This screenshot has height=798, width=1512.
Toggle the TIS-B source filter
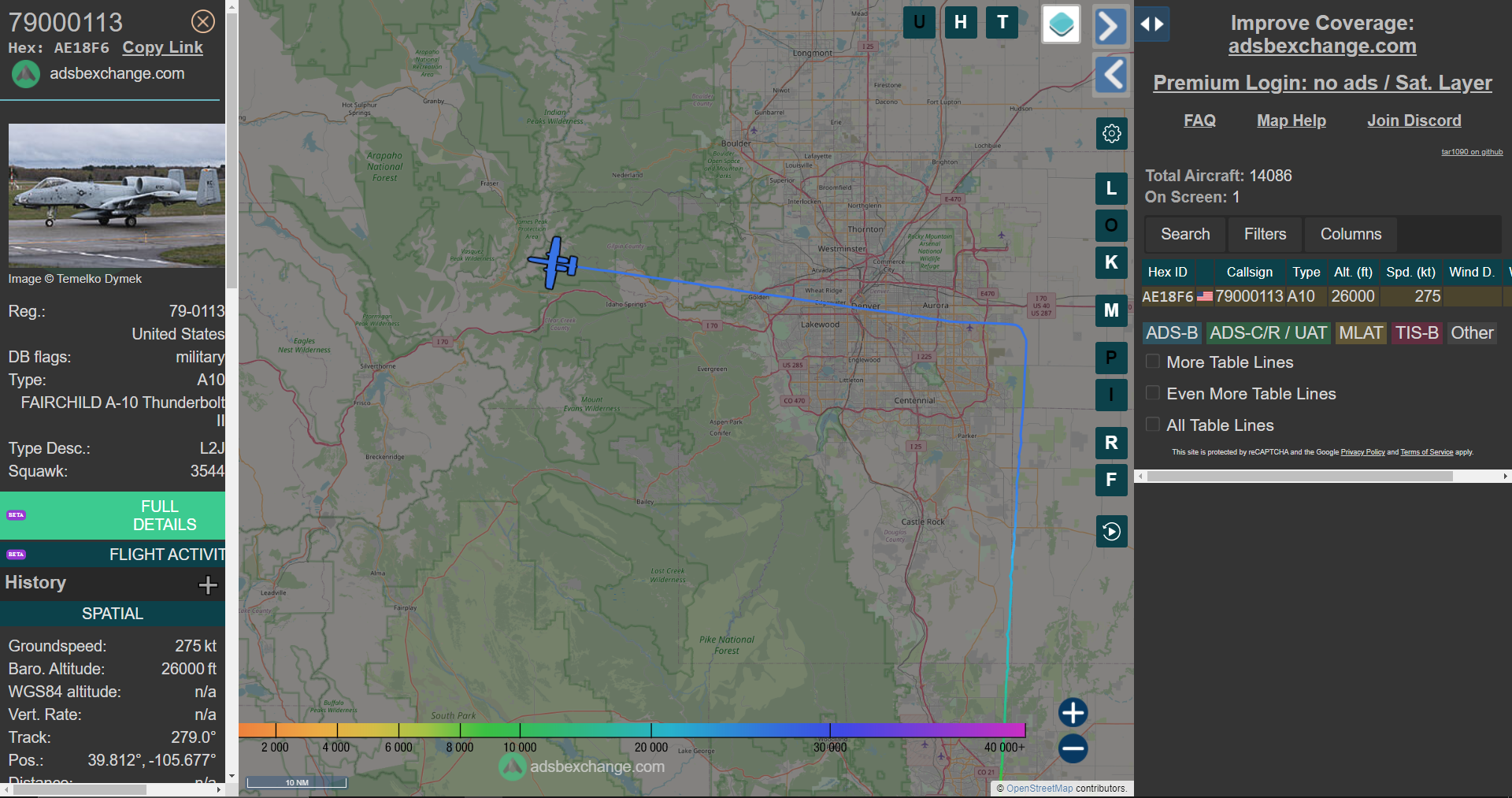(1417, 333)
